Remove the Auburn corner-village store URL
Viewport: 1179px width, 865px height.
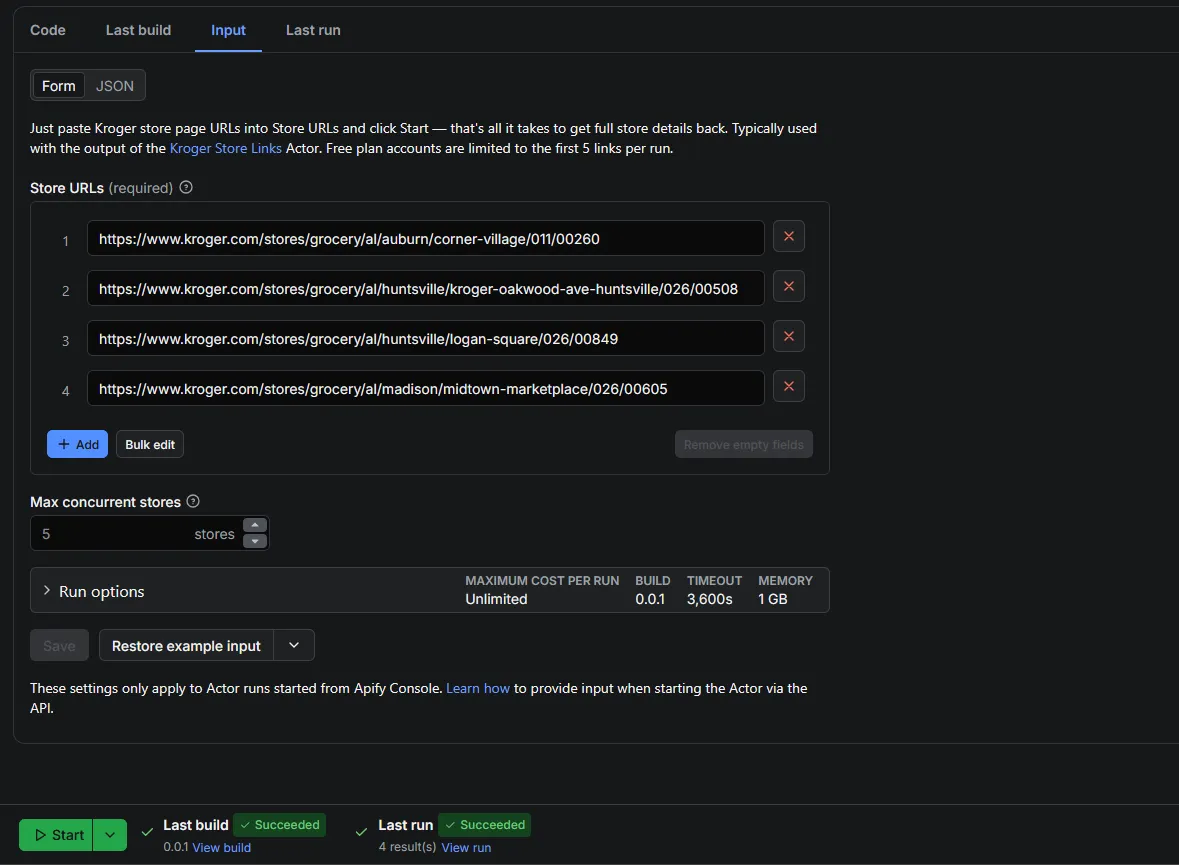(x=789, y=237)
